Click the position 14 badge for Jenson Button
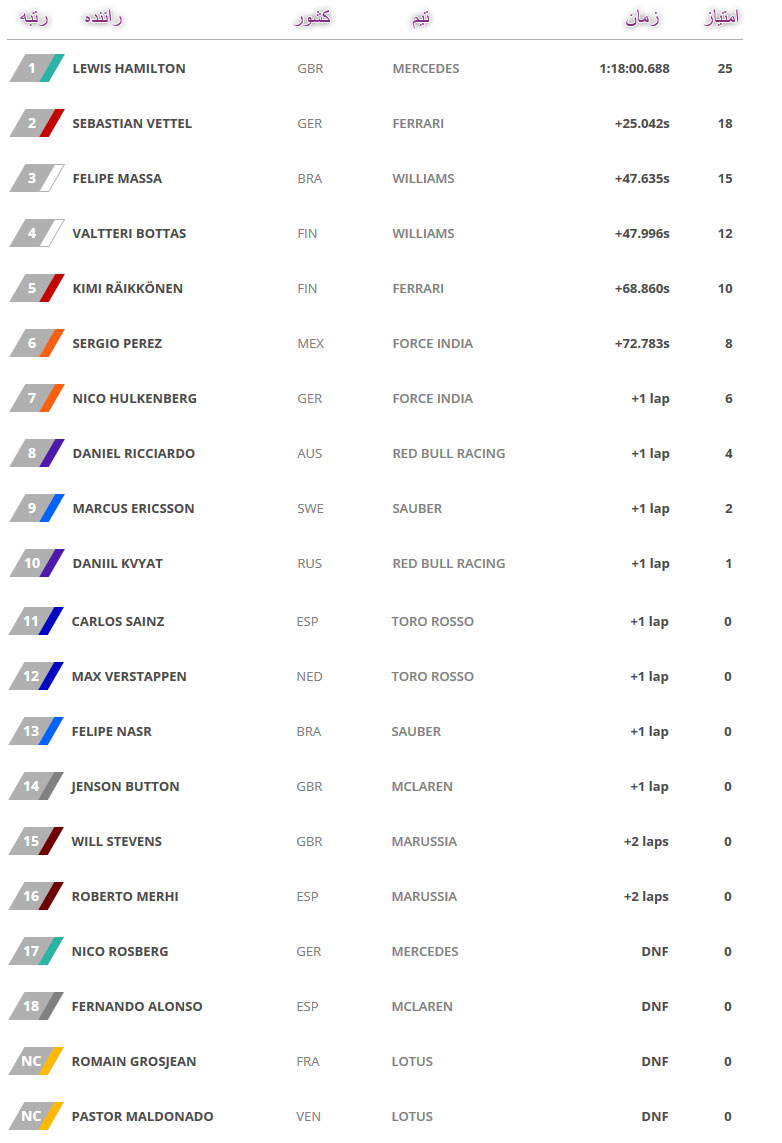Image resolution: width=782 pixels, height=1143 pixels. pos(36,786)
